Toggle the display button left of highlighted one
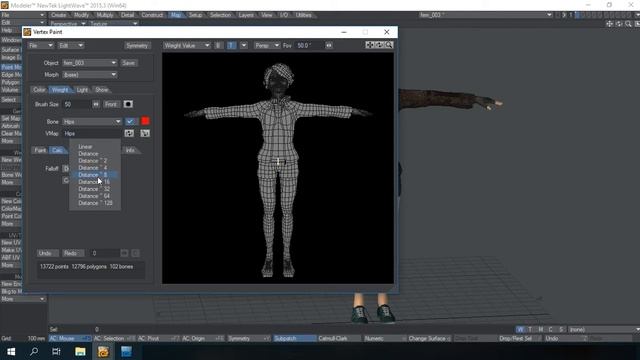 pyautogui.click(x=219, y=45)
